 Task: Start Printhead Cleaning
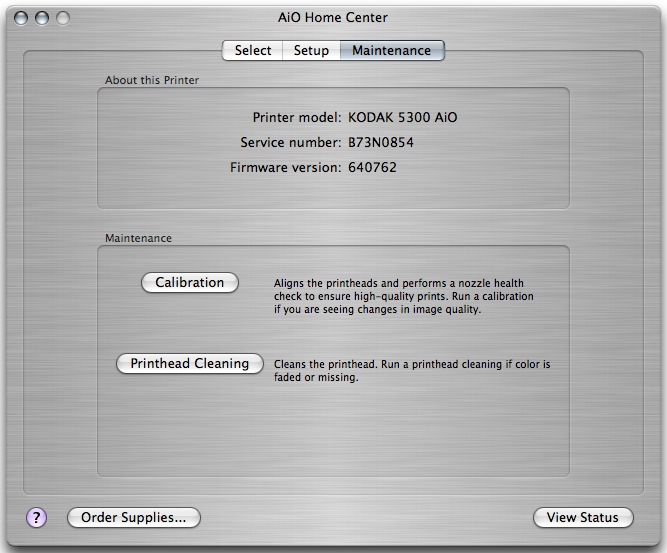pos(190,364)
